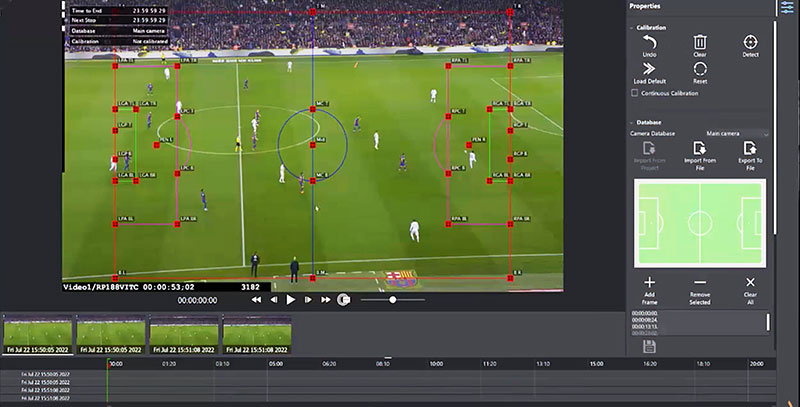
Task: Click the Clear All X icon
Action: [x=750, y=282]
